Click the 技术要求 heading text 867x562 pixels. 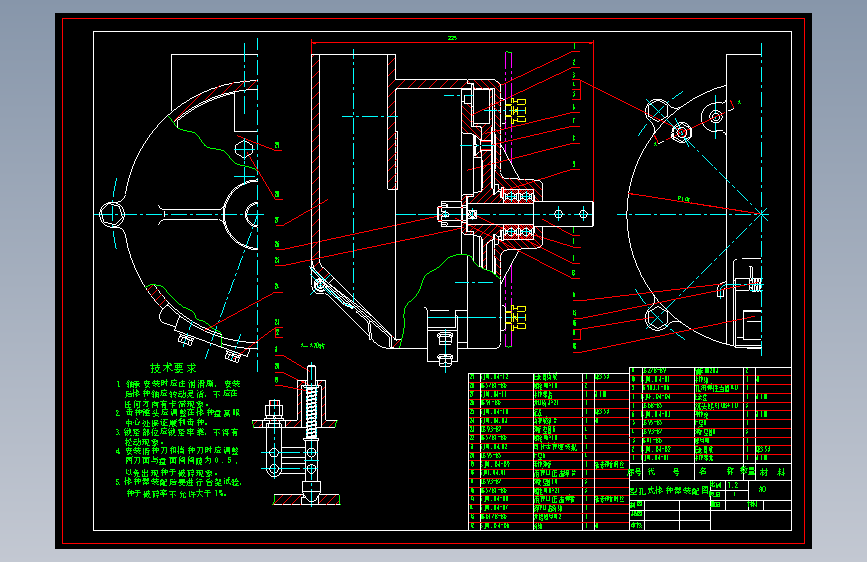click(173, 368)
